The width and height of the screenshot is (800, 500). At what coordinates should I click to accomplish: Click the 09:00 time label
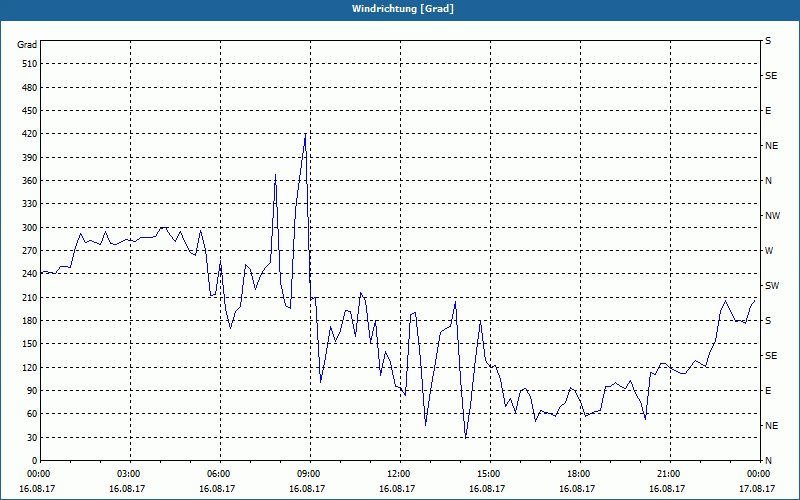coord(308,474)
